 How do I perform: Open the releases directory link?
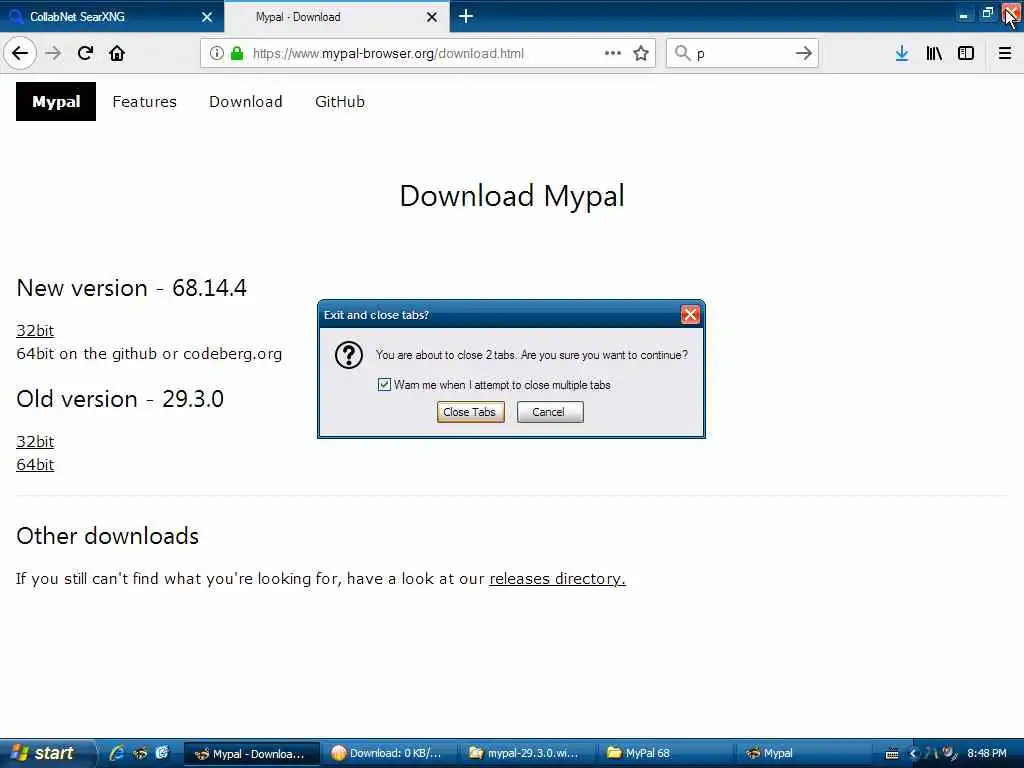pos(557,579)
